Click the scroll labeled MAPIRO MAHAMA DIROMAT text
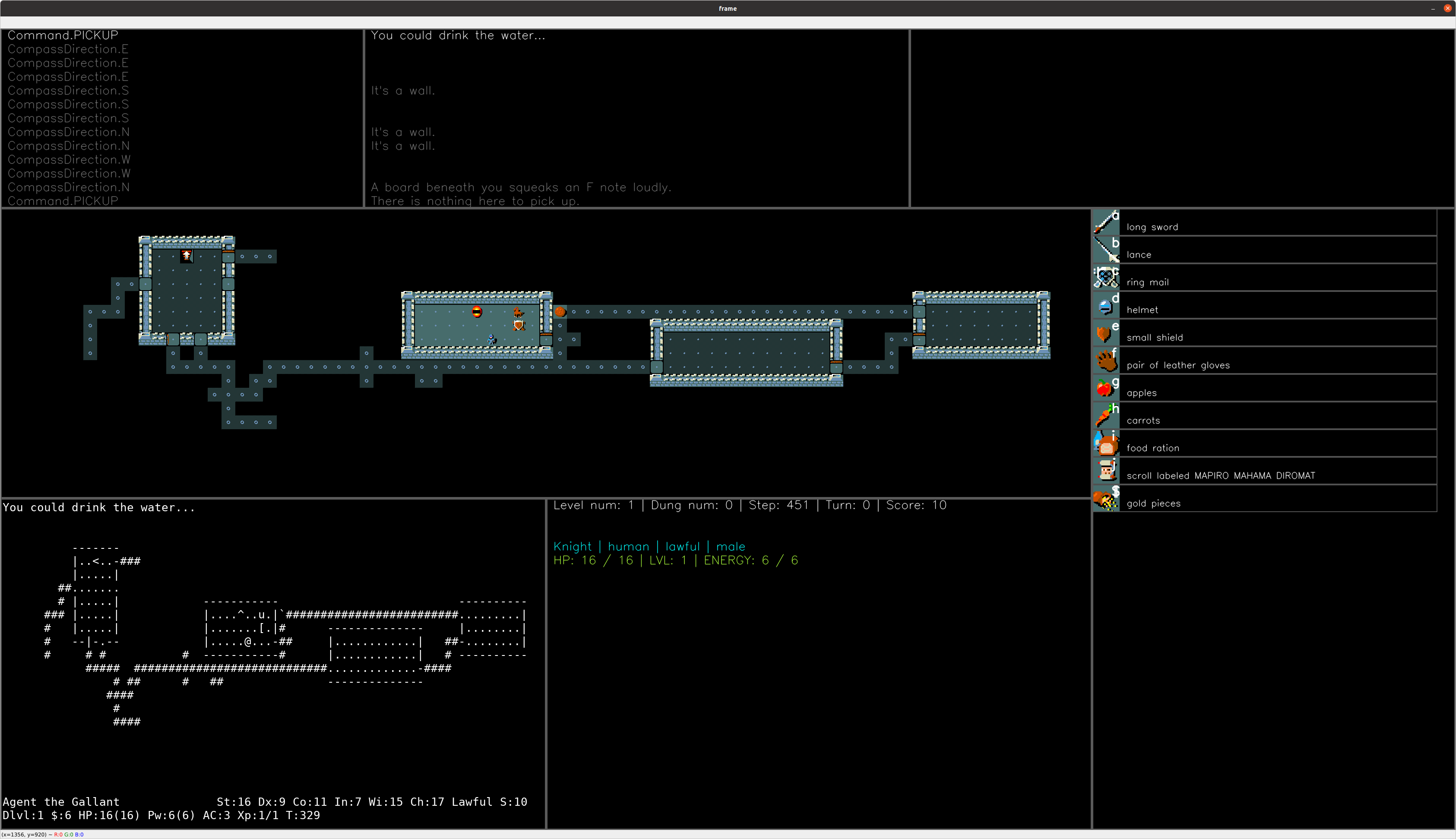Viewport: 1456px width, 839px height. (x=1220, y=475)
